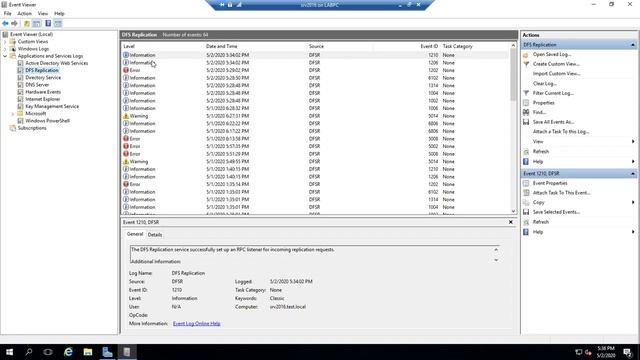Click the Filter Current Log funnel icon
This screenshot has width=640, height=360.
pos(526,93)
